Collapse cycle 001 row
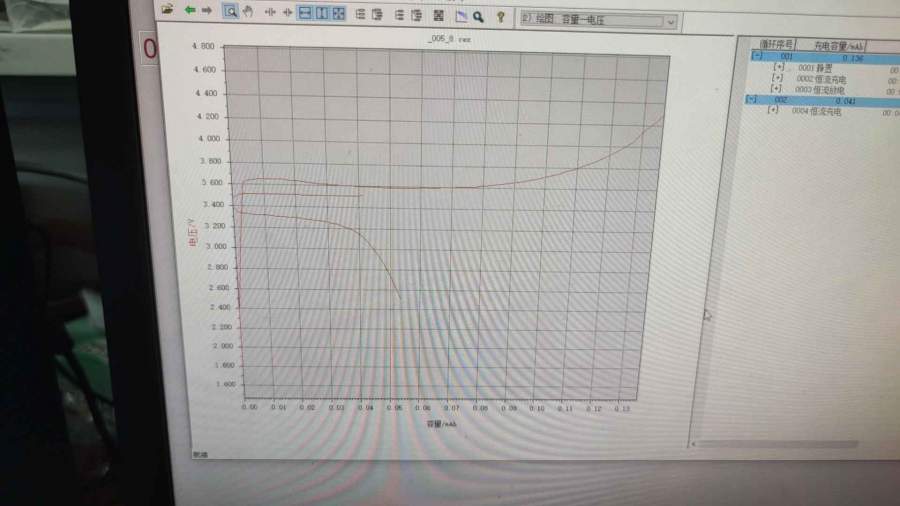 pos(758,55)
